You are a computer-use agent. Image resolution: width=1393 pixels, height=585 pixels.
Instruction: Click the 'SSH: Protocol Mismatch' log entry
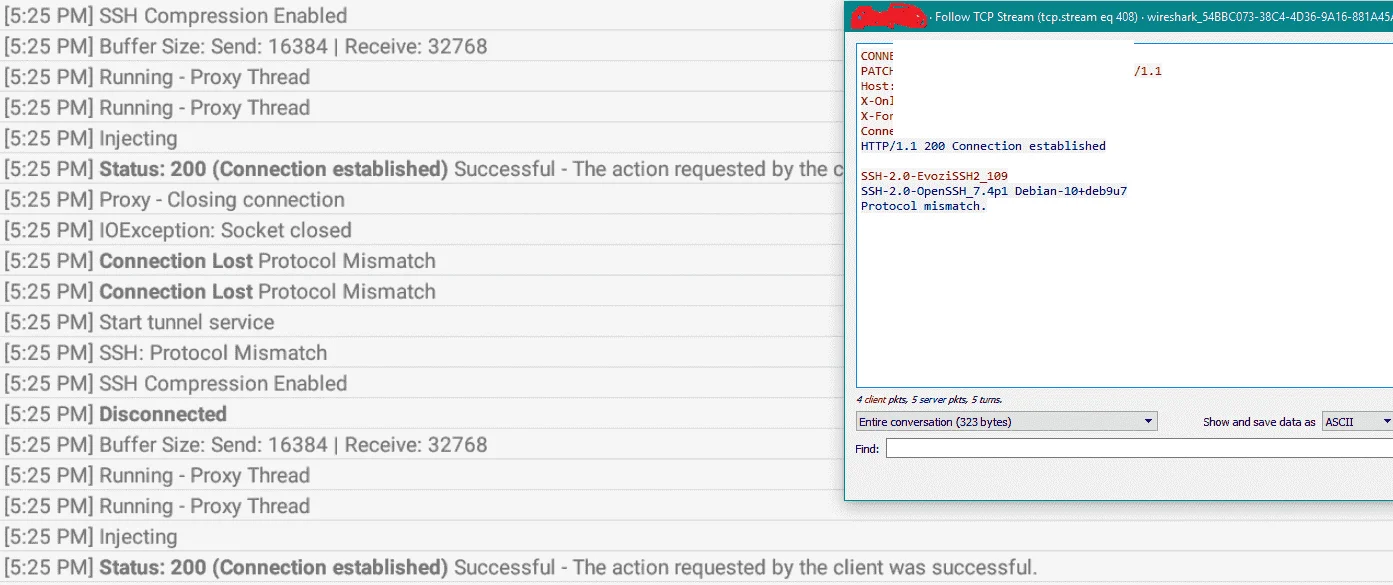pyautogui.click(x=165, y=353)
